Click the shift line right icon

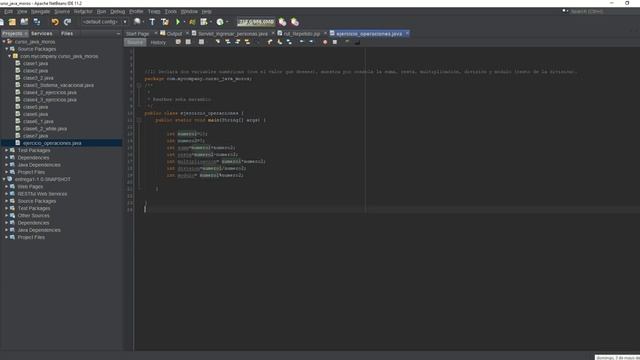click(311, 42)
